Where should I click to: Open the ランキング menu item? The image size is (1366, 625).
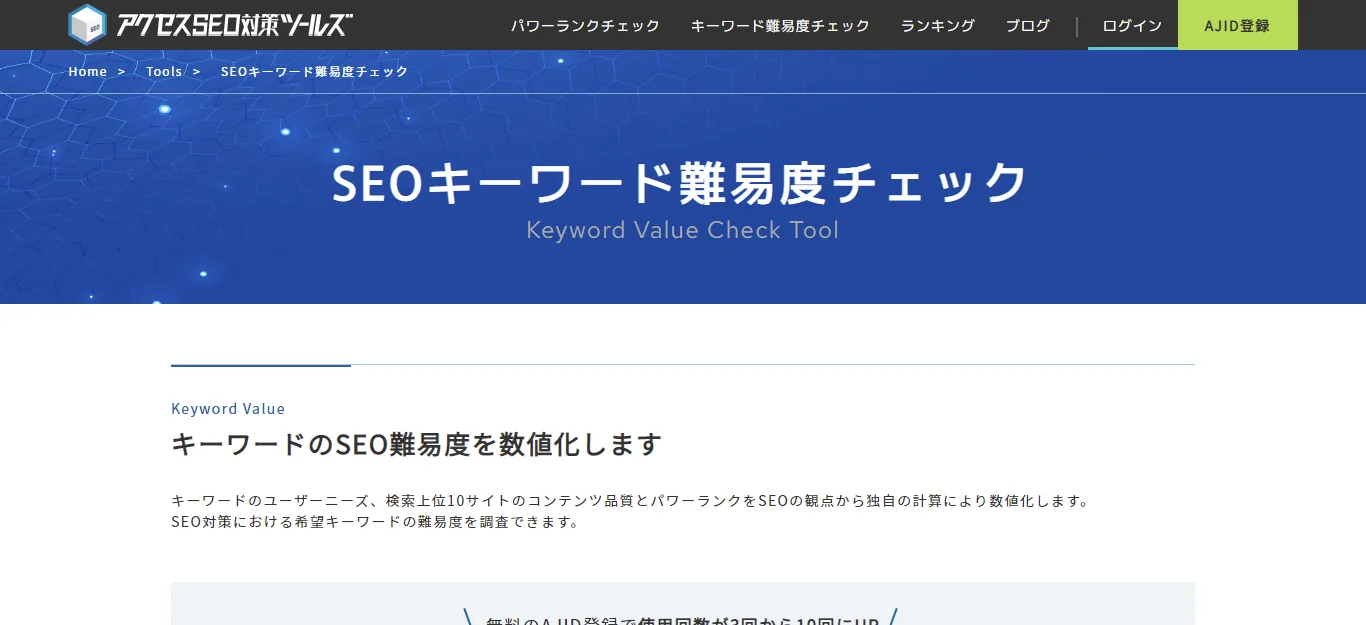pyautogui.click(x=937, y=25)
